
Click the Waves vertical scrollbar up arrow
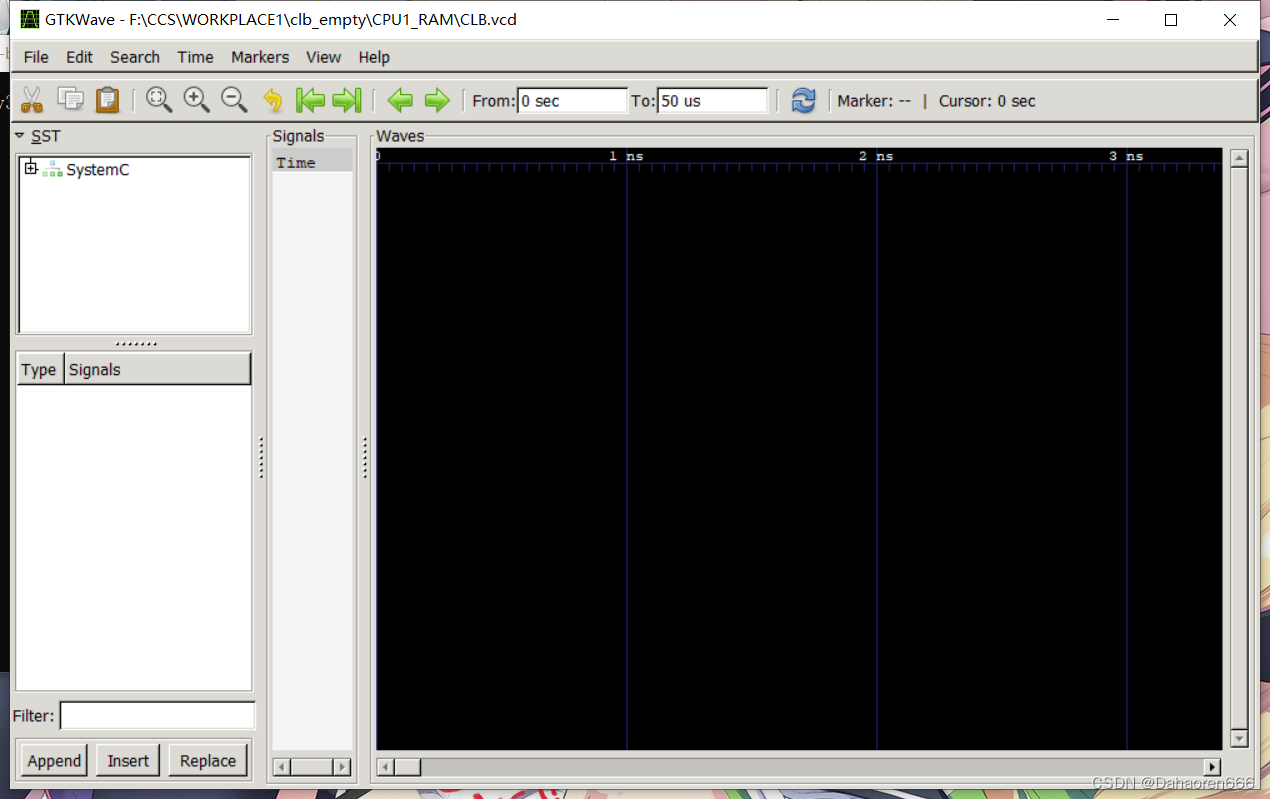pyautogui.click(x=1239, y=158)
